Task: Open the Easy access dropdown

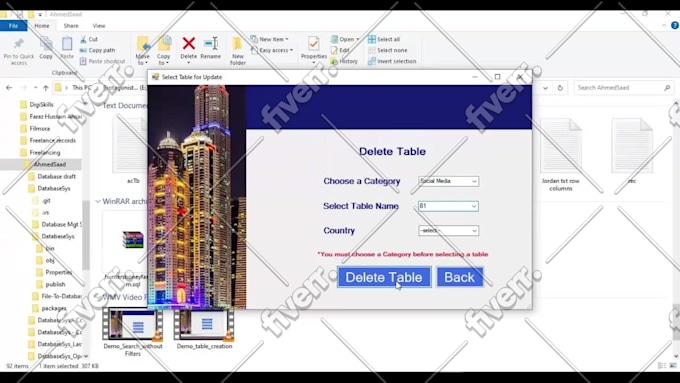Action: click(272, 50)
